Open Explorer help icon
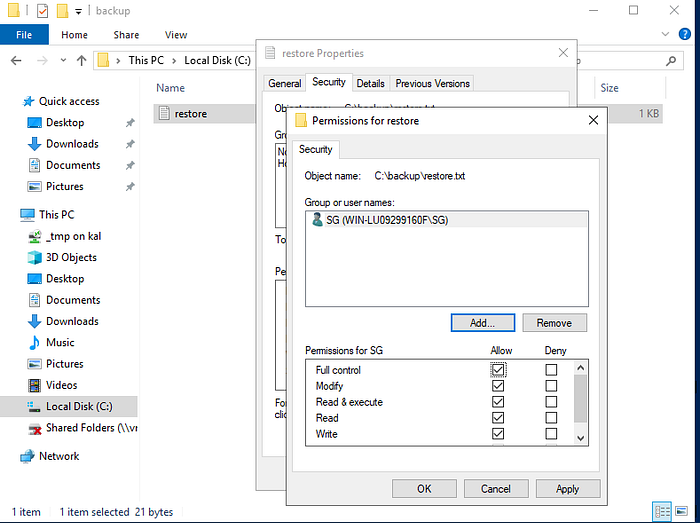The image size is (700, 523). [684, 34]
